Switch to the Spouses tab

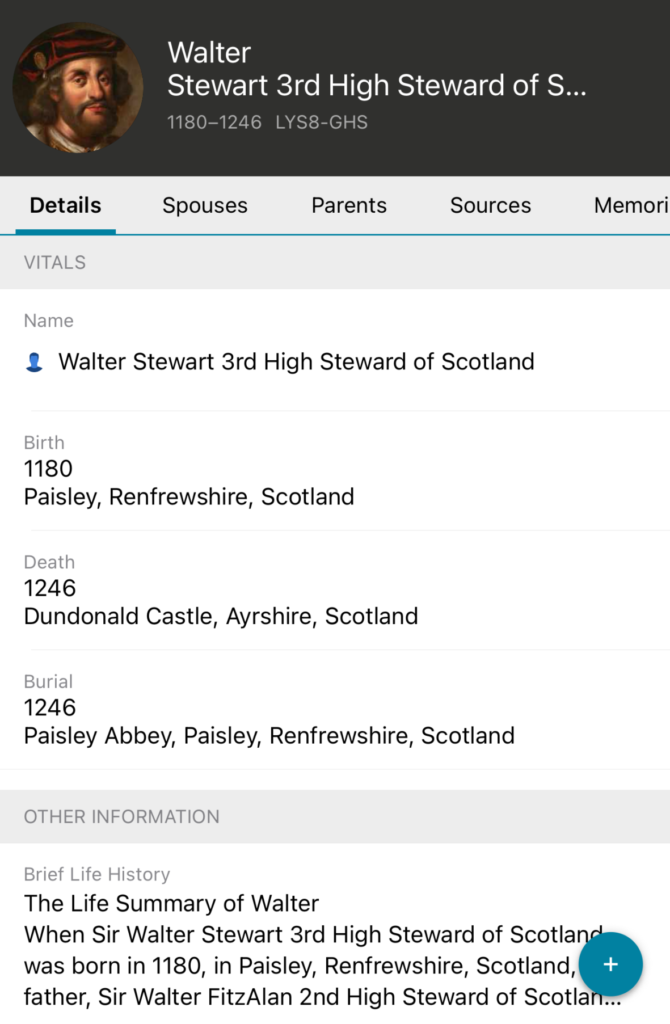(x=205, y=206)
